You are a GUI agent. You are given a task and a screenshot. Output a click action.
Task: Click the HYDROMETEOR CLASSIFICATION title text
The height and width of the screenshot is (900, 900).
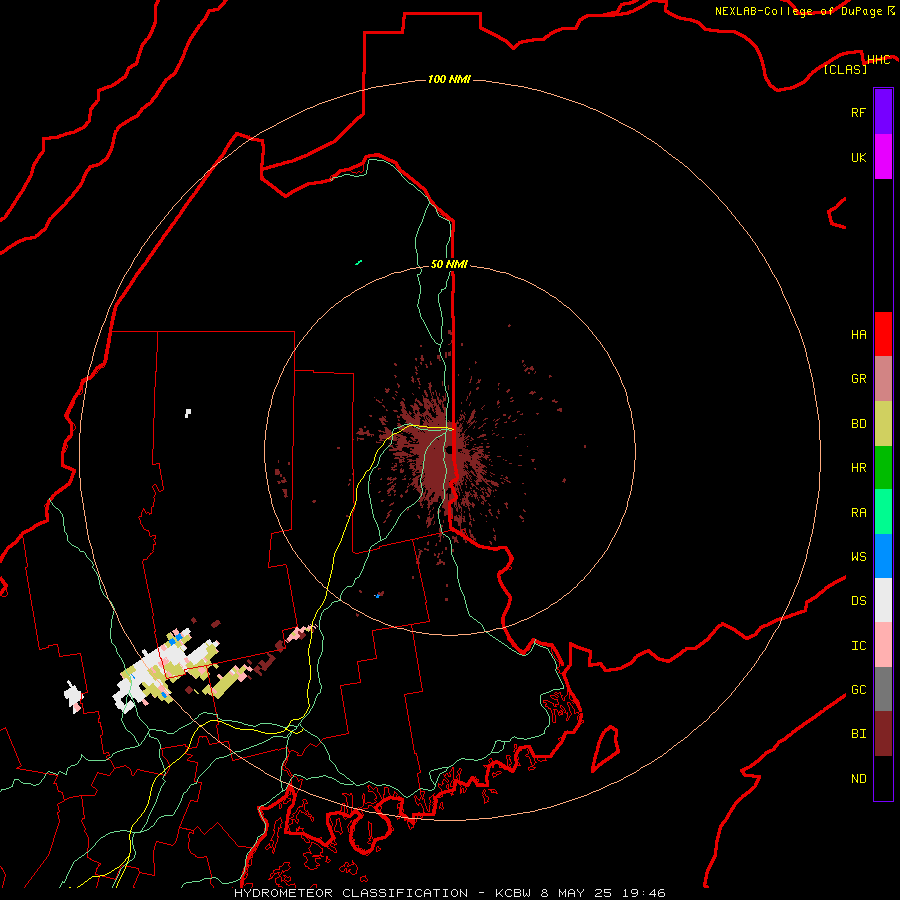(351, 893)
